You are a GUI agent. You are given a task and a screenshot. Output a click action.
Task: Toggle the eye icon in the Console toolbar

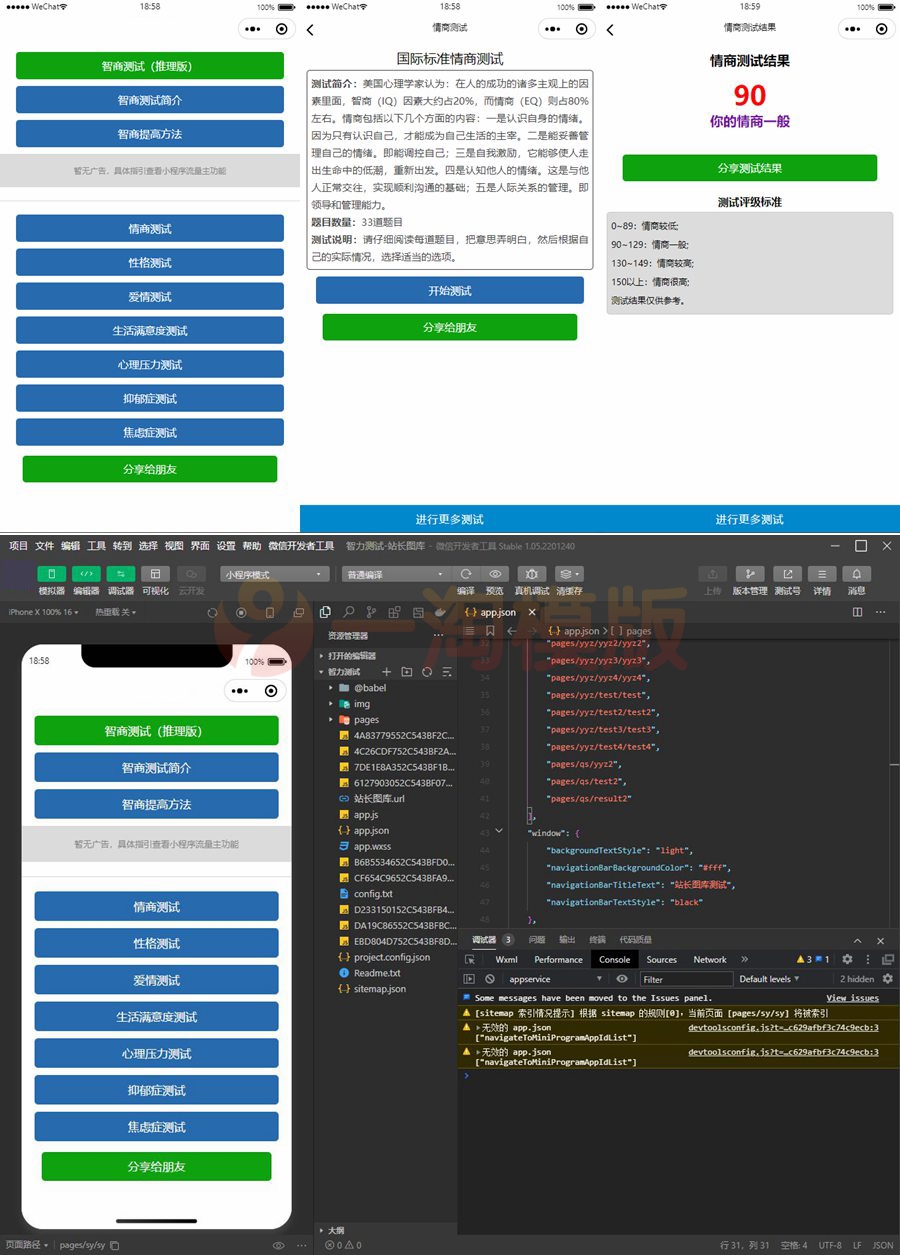point(620,976)
